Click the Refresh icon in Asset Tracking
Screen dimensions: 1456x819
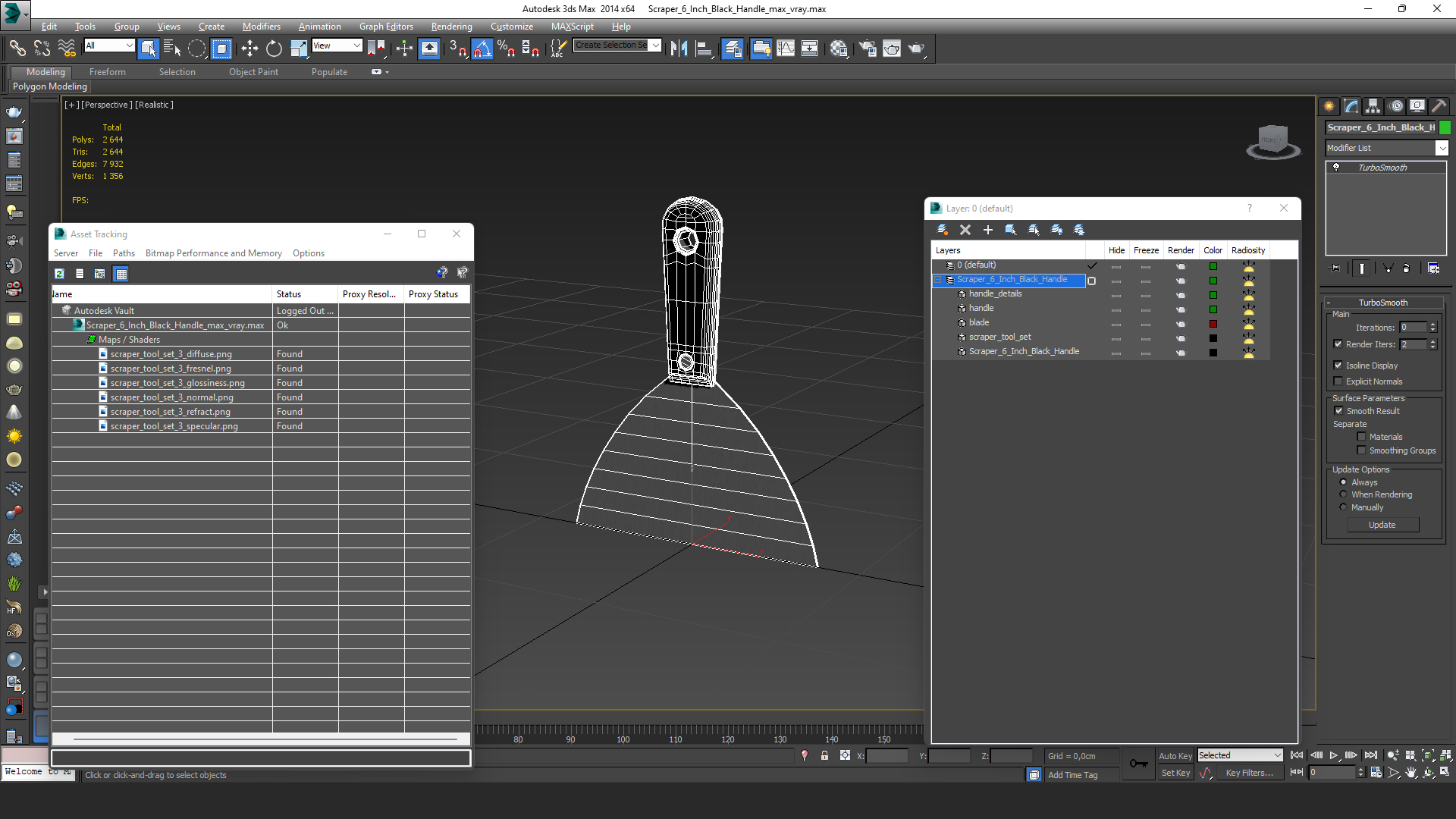click(59, 274)
